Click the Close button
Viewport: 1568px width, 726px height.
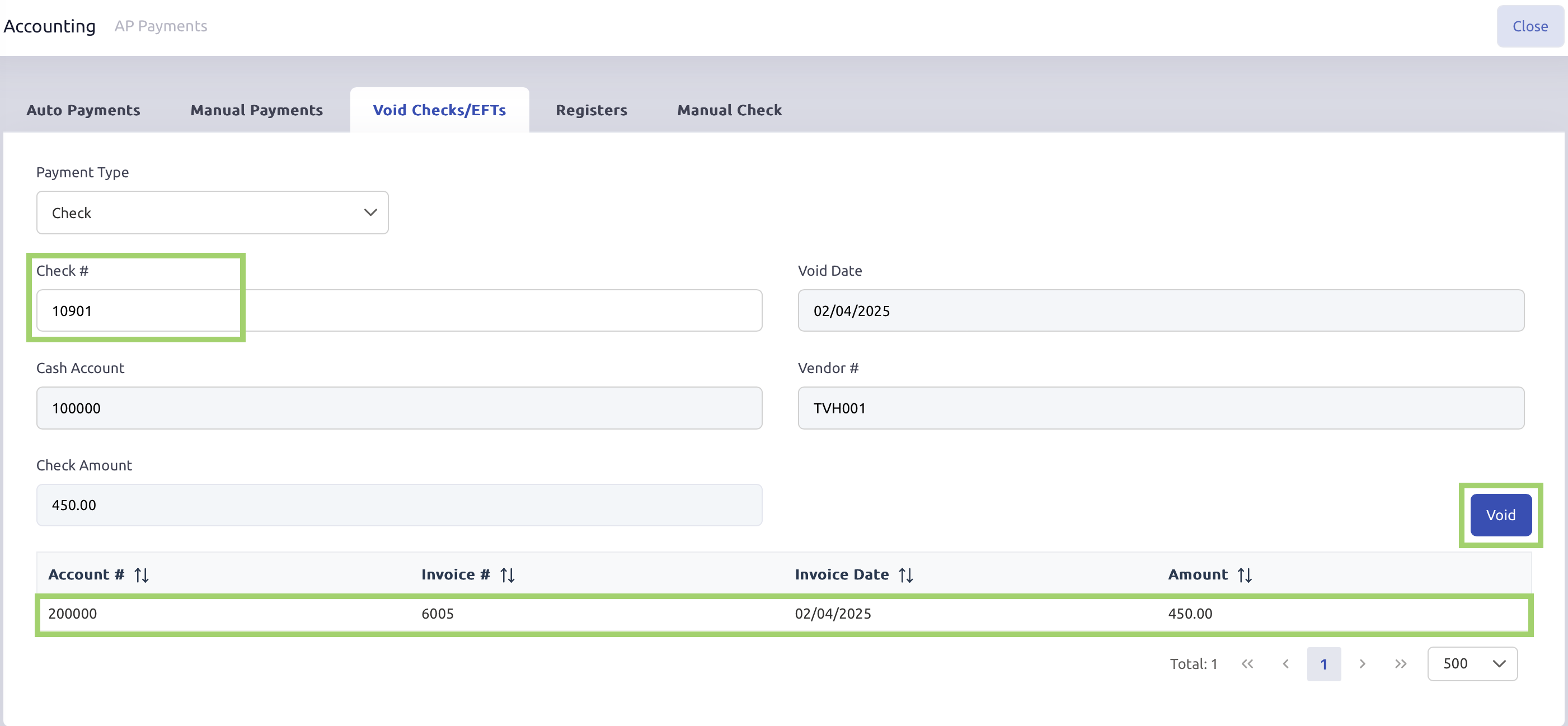point(1529,26)
